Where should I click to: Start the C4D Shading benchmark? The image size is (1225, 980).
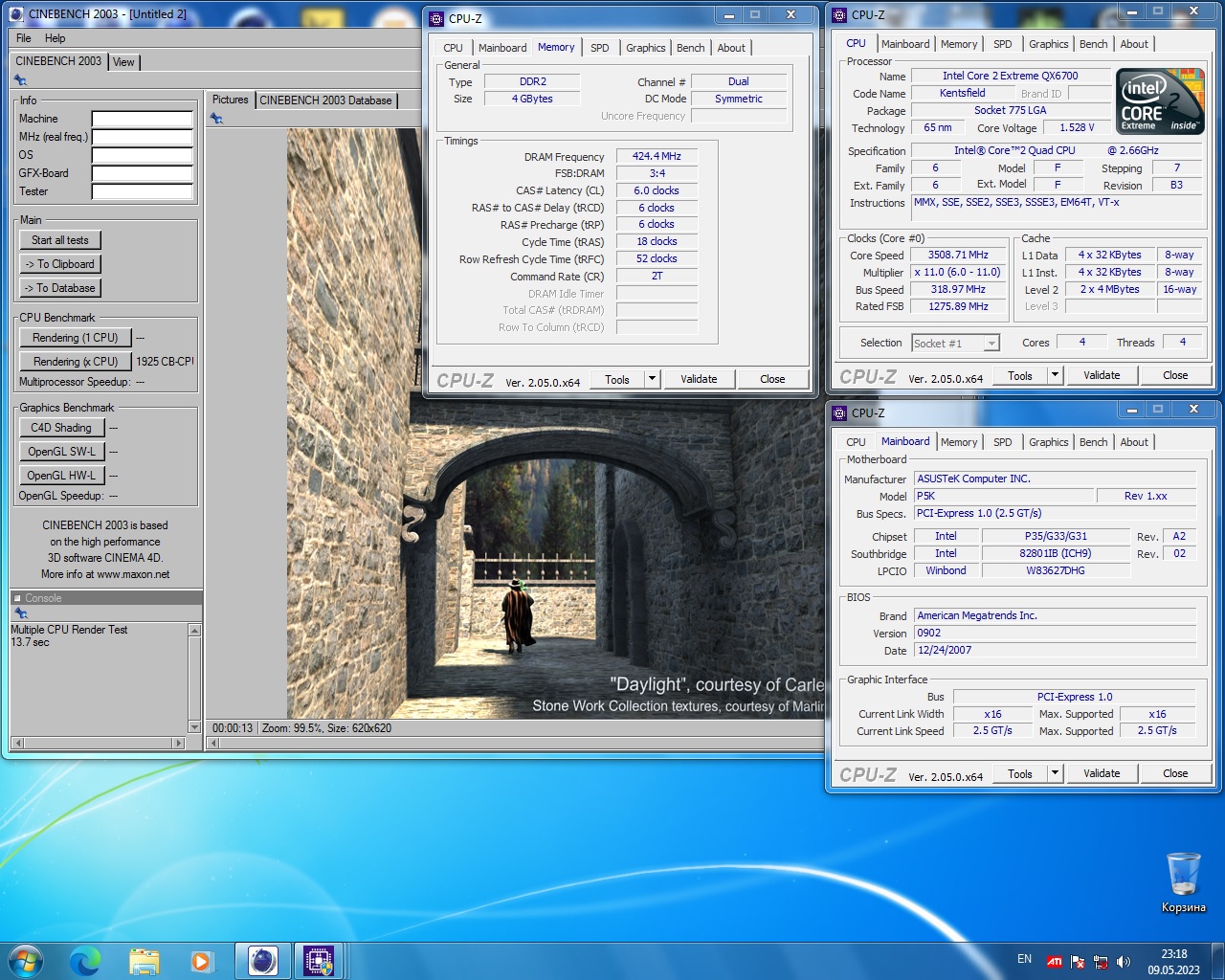(61, 428)
